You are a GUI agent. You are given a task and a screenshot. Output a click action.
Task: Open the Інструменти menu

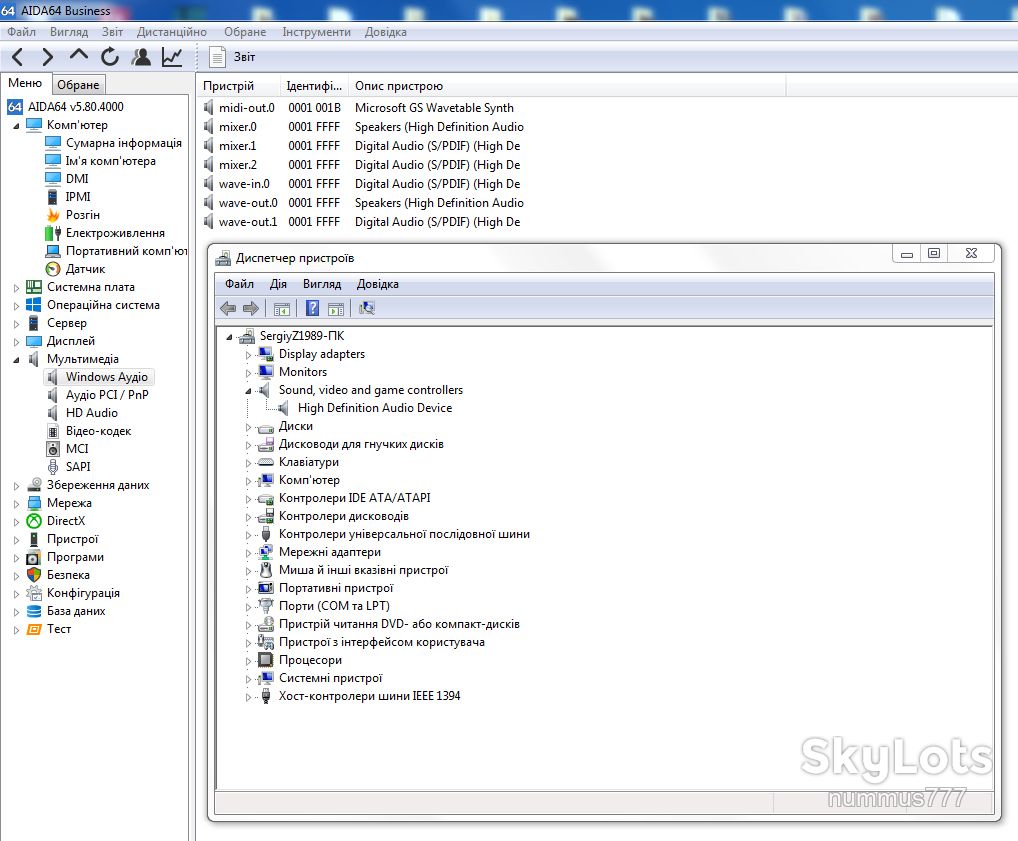point(316,32)
